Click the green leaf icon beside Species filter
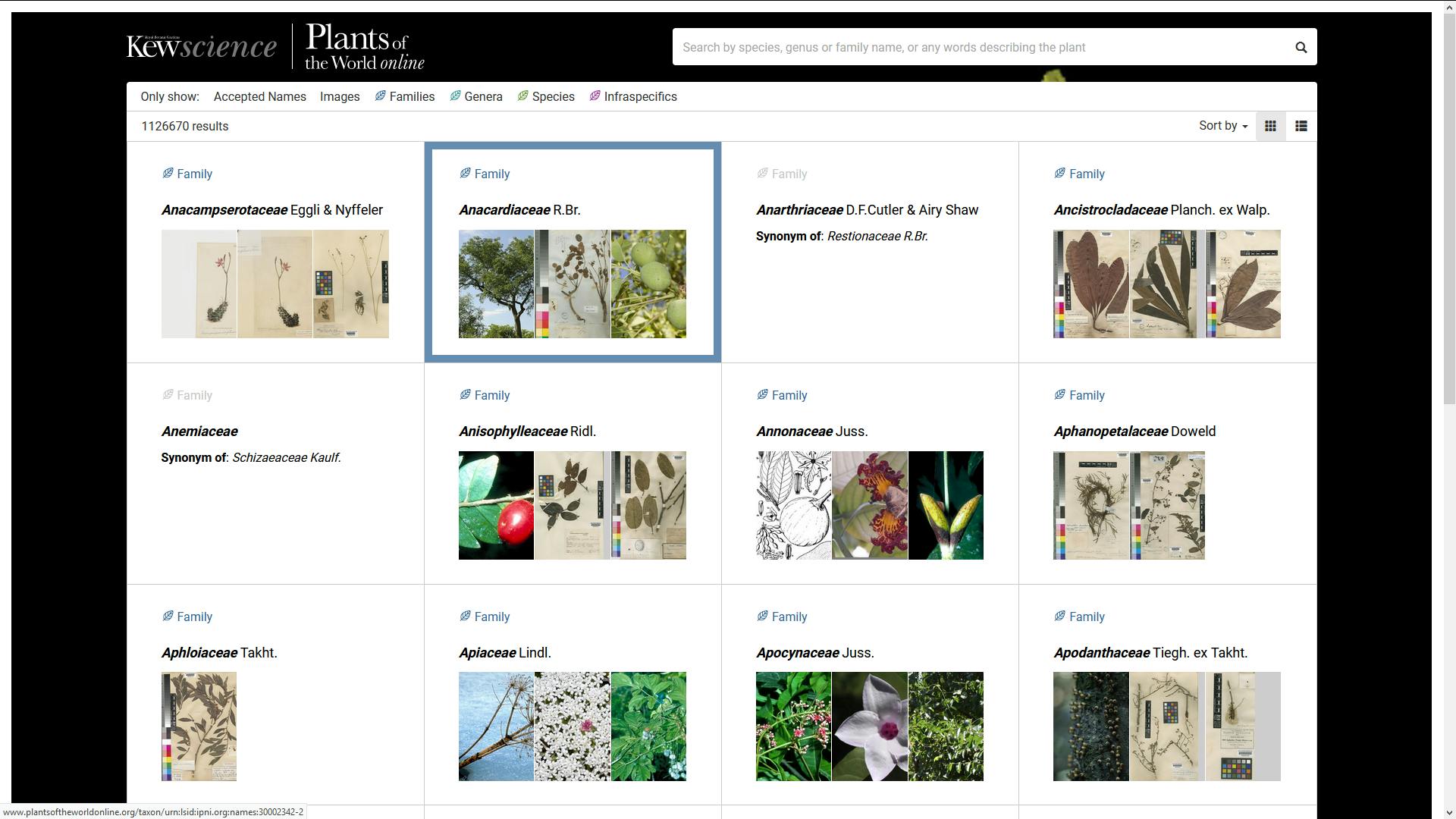 pyautogui.click(x=522, y=96)
